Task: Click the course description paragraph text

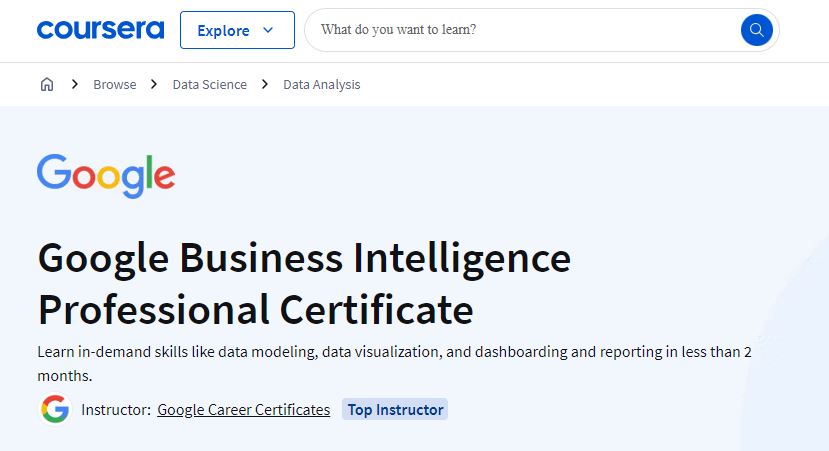Action: (x=394, y=363)
